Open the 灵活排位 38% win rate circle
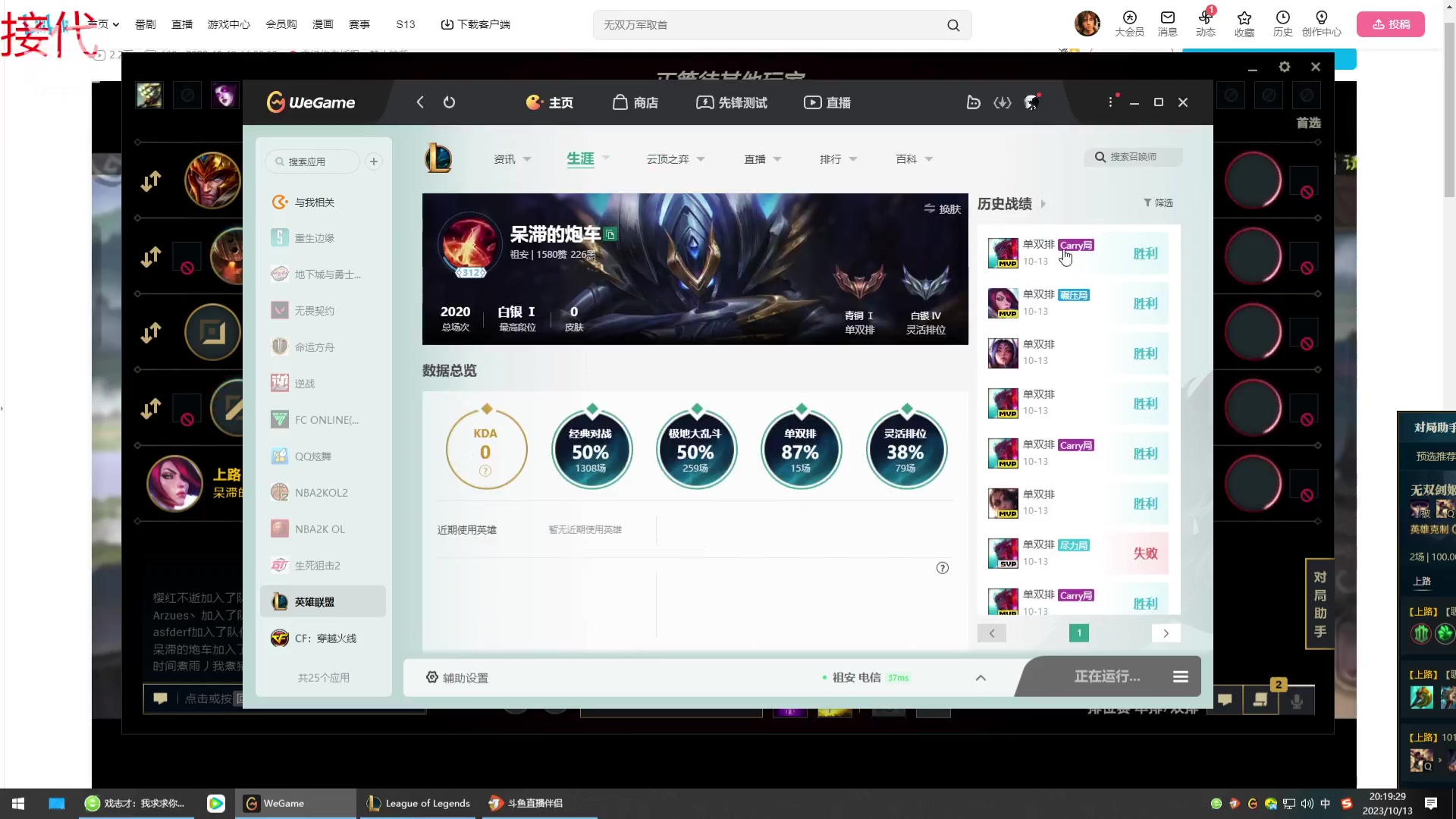This screenshot has width=1456, height=819. coord(906,450)
